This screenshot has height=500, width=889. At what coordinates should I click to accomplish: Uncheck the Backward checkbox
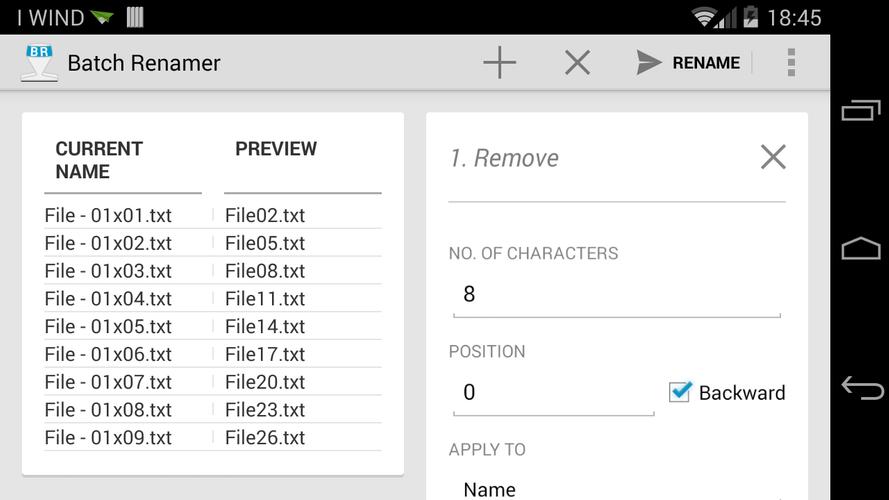click(681, 392)
